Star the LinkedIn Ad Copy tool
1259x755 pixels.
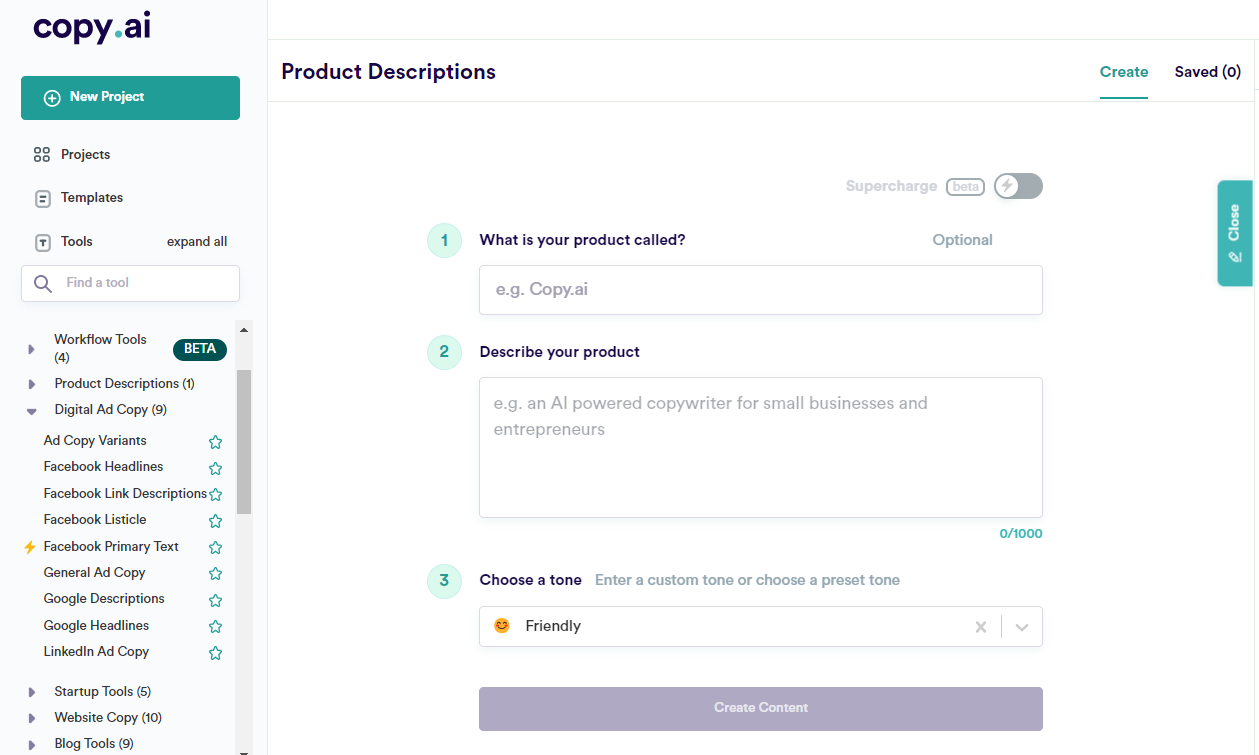pos(215,653)
